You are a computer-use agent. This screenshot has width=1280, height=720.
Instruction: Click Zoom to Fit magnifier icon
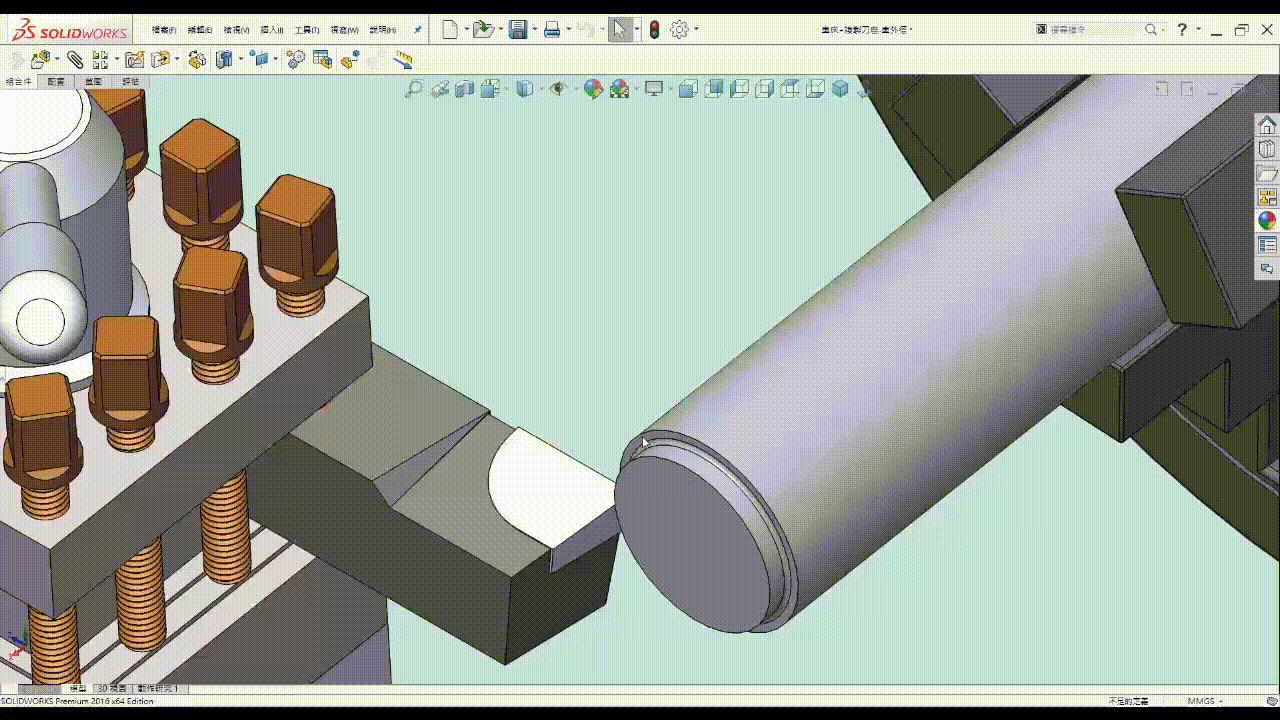pos(413,89)
